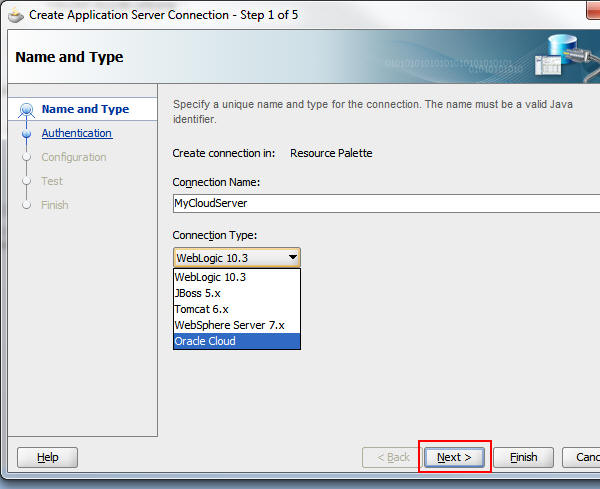Click the Test step bullet

[x=26, y=181]
